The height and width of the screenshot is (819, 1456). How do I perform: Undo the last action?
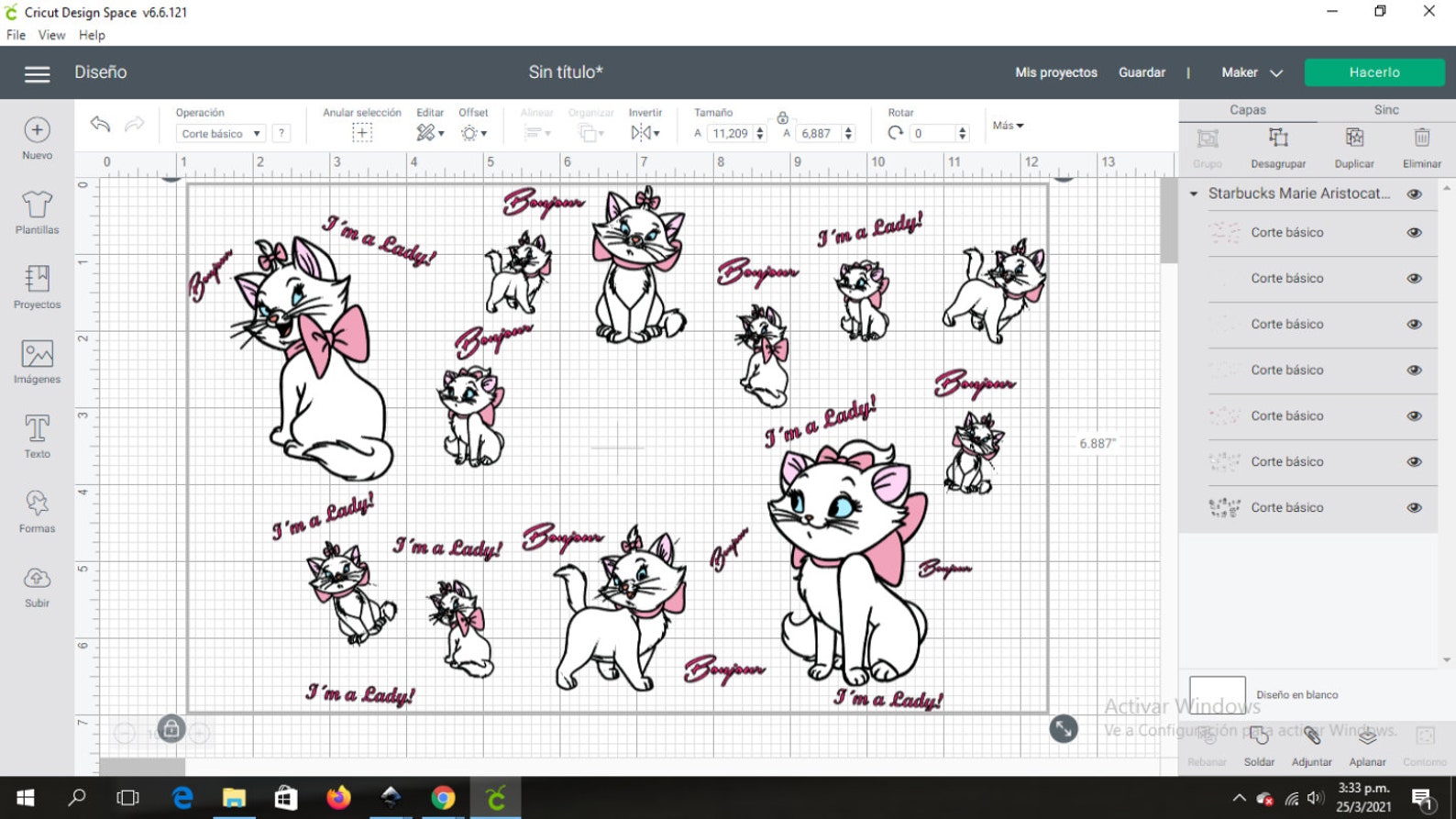pos(100,124)
